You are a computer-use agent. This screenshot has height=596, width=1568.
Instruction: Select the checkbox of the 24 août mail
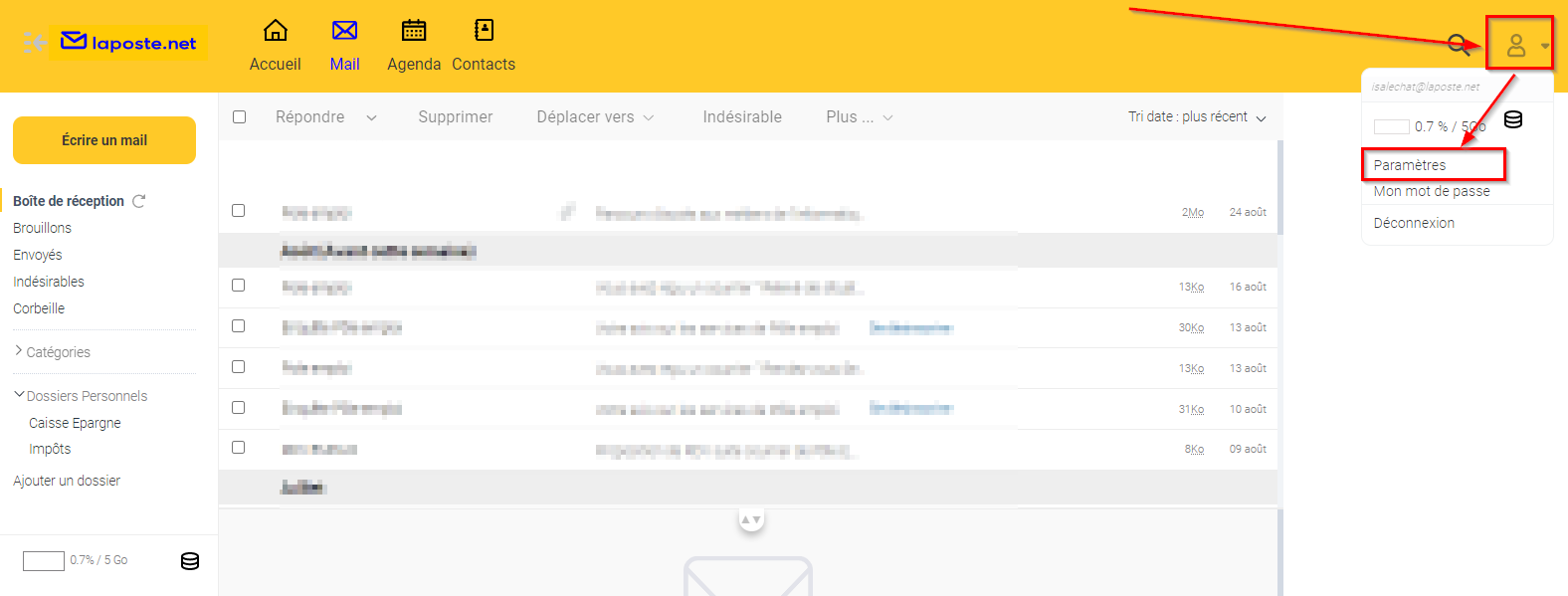click(238, 211)
